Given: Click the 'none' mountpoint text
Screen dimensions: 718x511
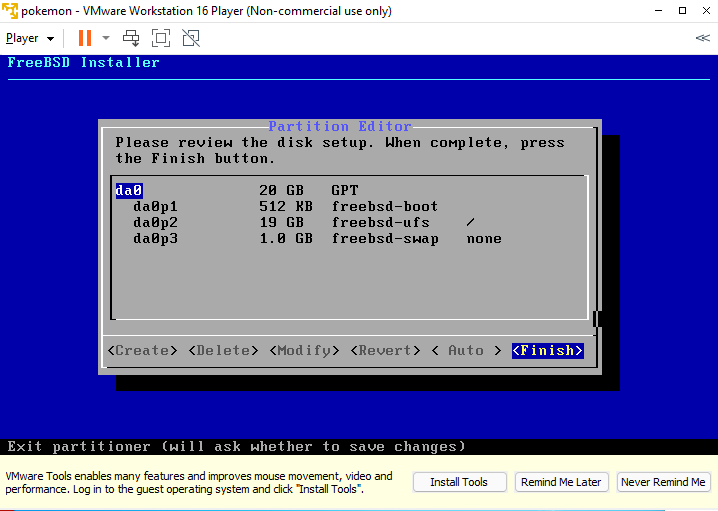Looking at the screenshot, I should tap(484, 239).
